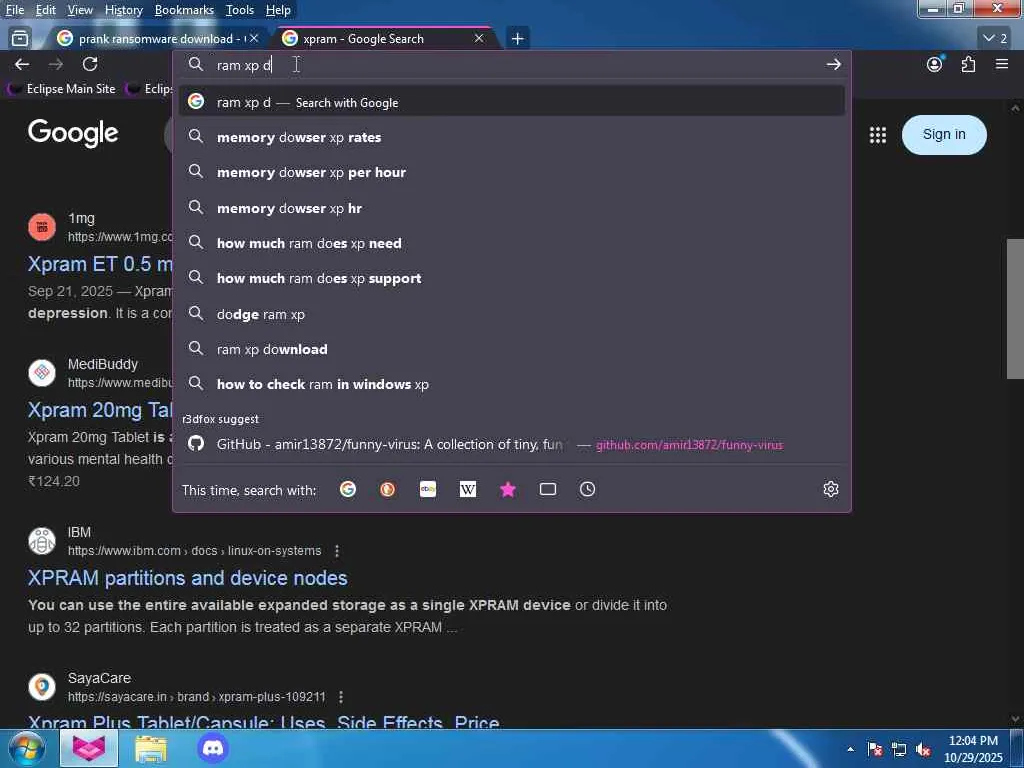Reload the current page

pos(90,64)
